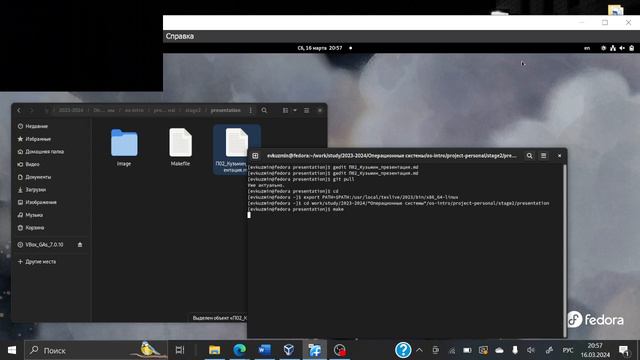Open File Explorer from the taskbar

pyautogui.click(x=214, y=350)
